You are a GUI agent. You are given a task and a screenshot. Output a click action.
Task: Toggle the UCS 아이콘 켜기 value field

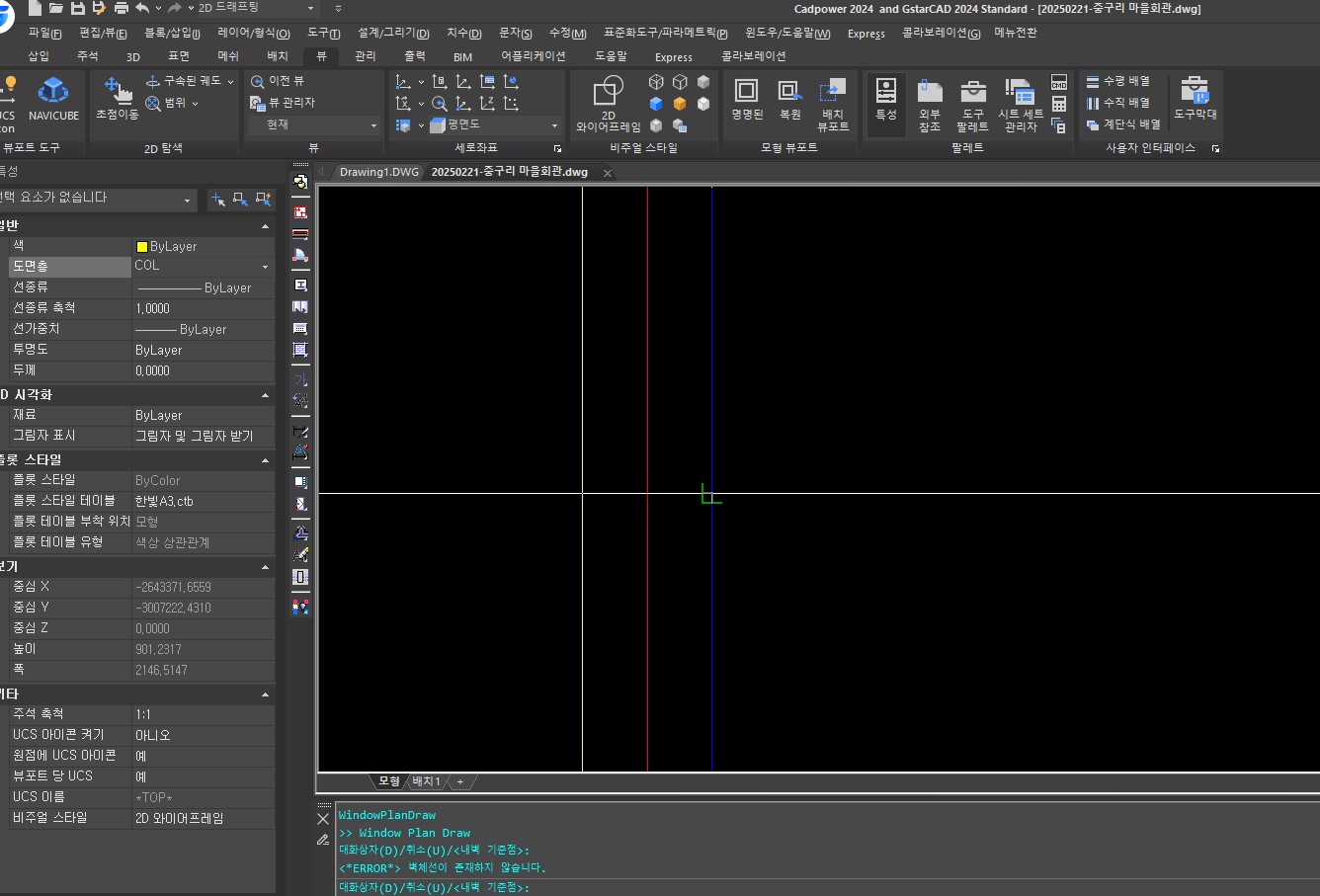[x=203, y=735]
